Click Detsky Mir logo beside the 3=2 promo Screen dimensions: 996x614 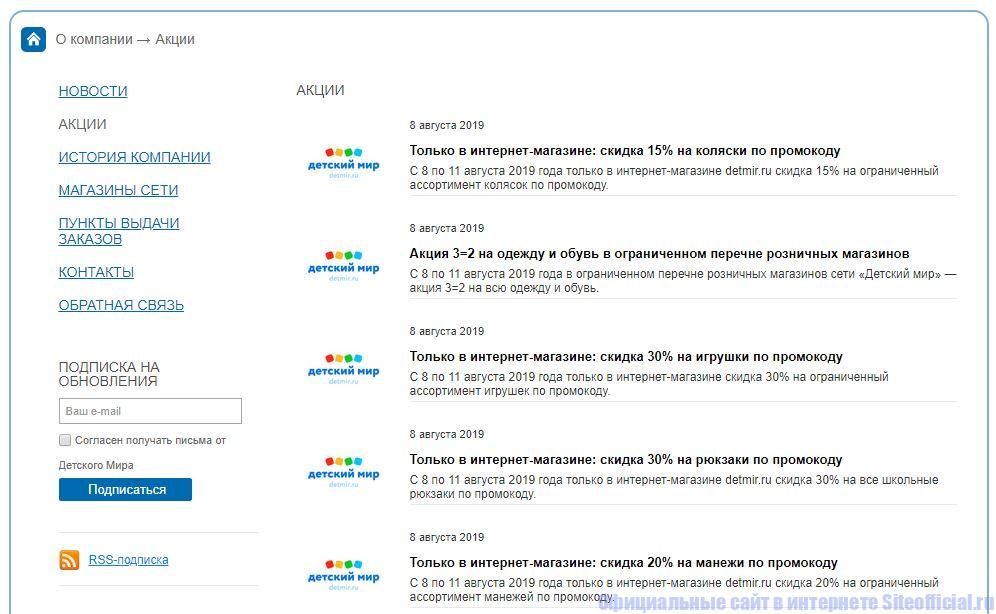point(343,267)
